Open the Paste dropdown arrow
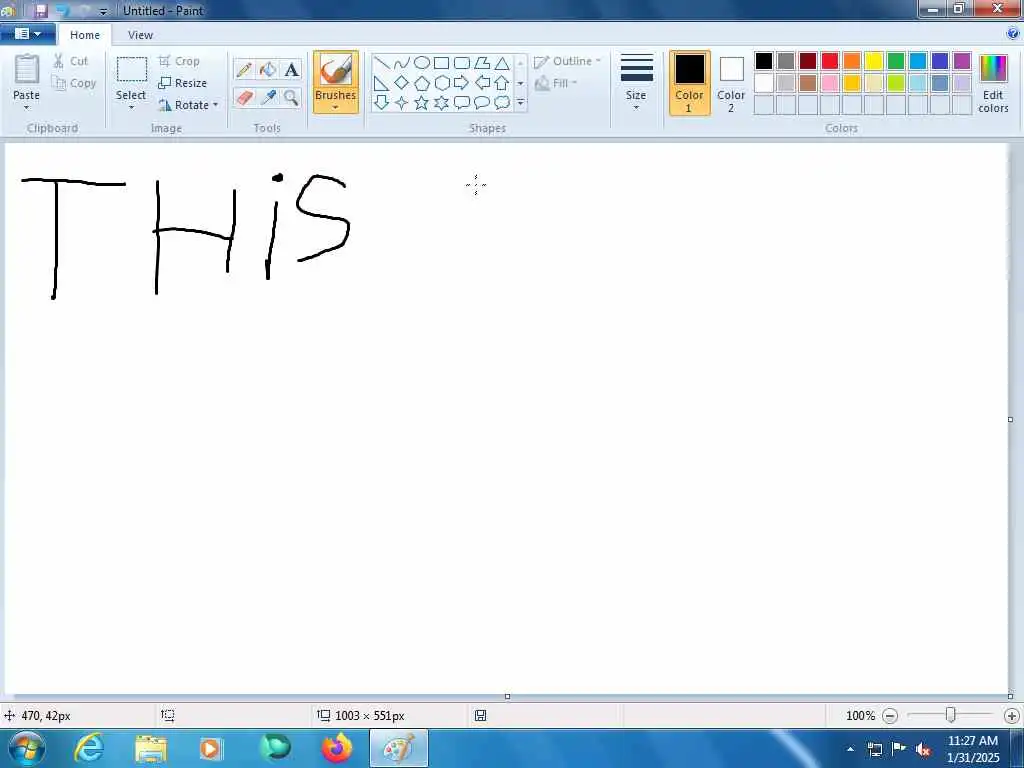This screenshot has height=768, width=1024. pos(27,108)
